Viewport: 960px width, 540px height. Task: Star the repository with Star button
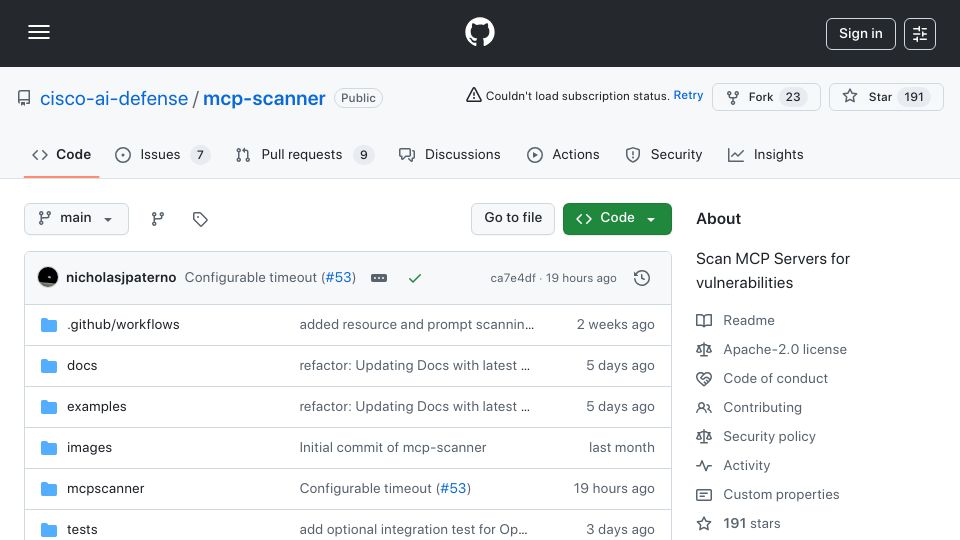(886, 97)
